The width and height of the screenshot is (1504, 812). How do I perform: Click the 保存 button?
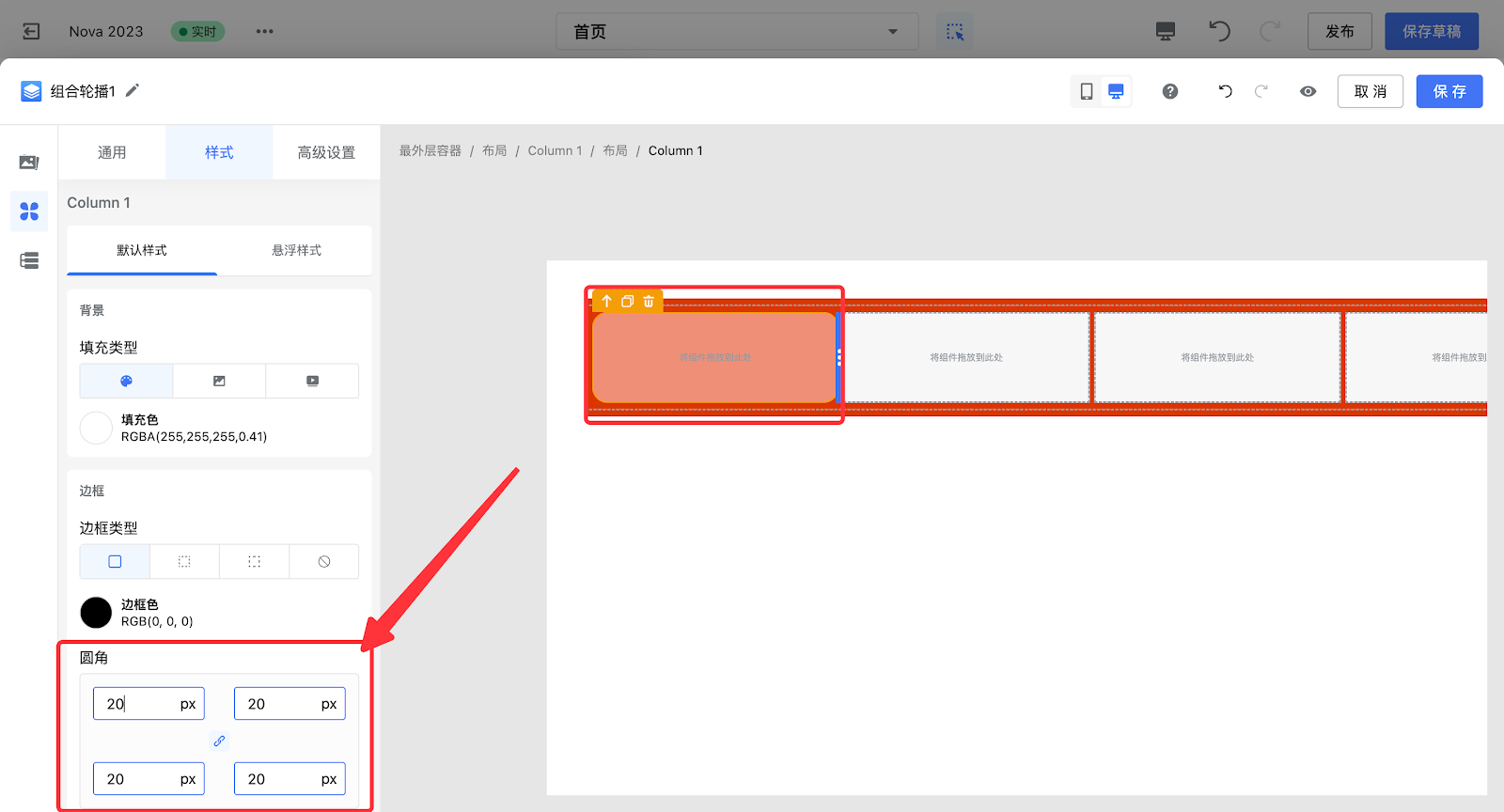[x=1449, y=91]
